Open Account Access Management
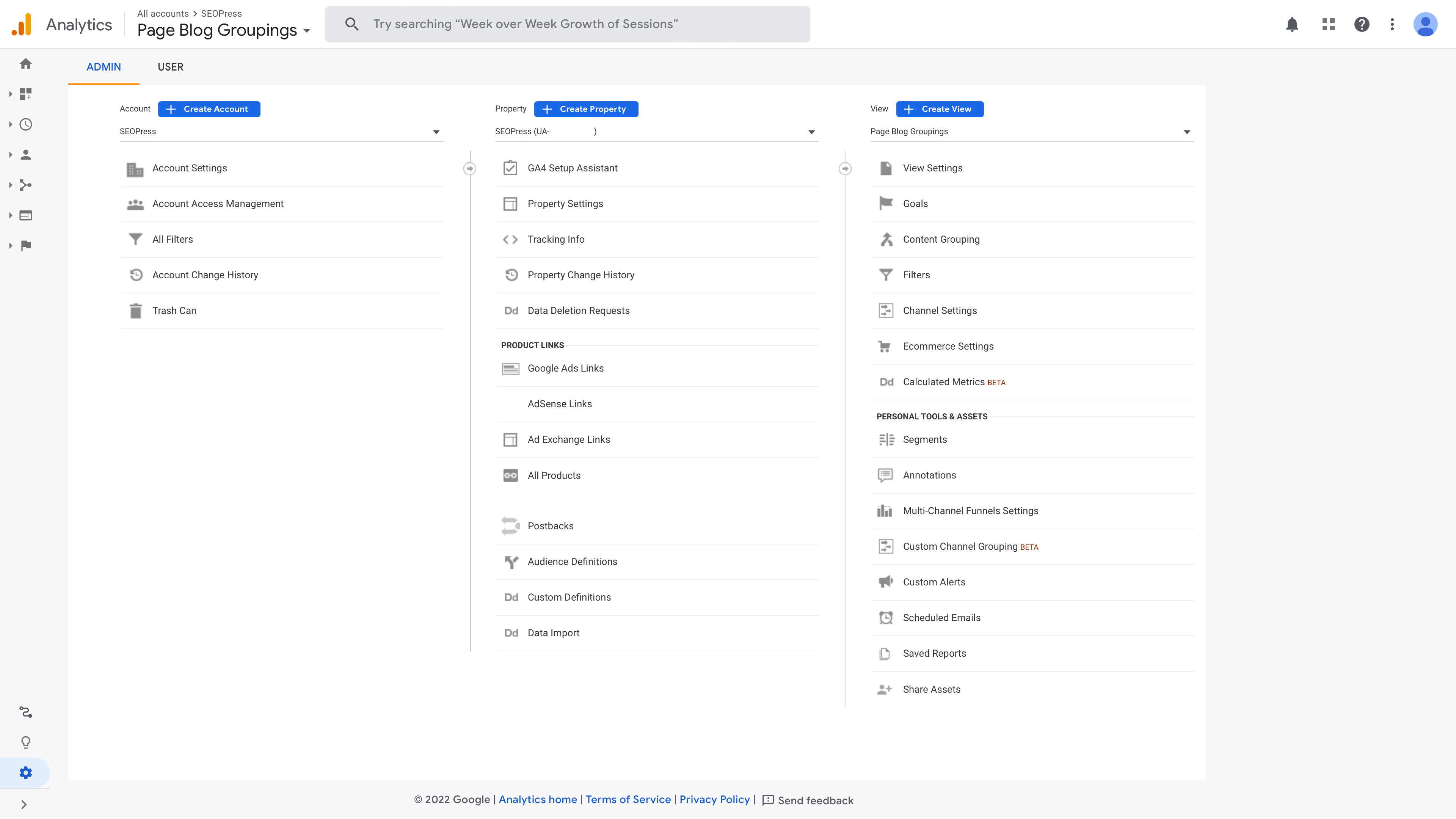Viewport: 1456px width, 819px height. pos(281,204)
